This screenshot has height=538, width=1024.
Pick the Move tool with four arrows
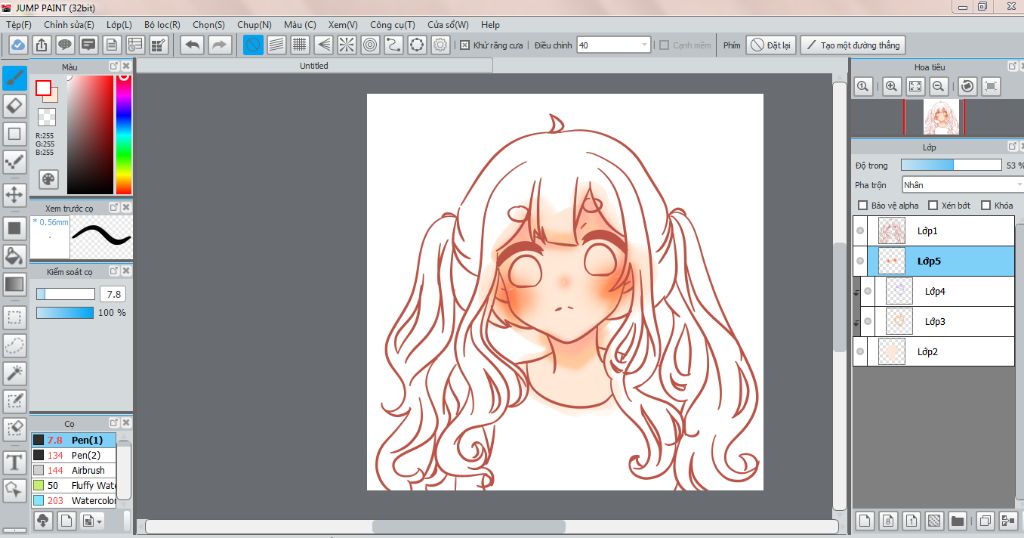click(14, 195)
